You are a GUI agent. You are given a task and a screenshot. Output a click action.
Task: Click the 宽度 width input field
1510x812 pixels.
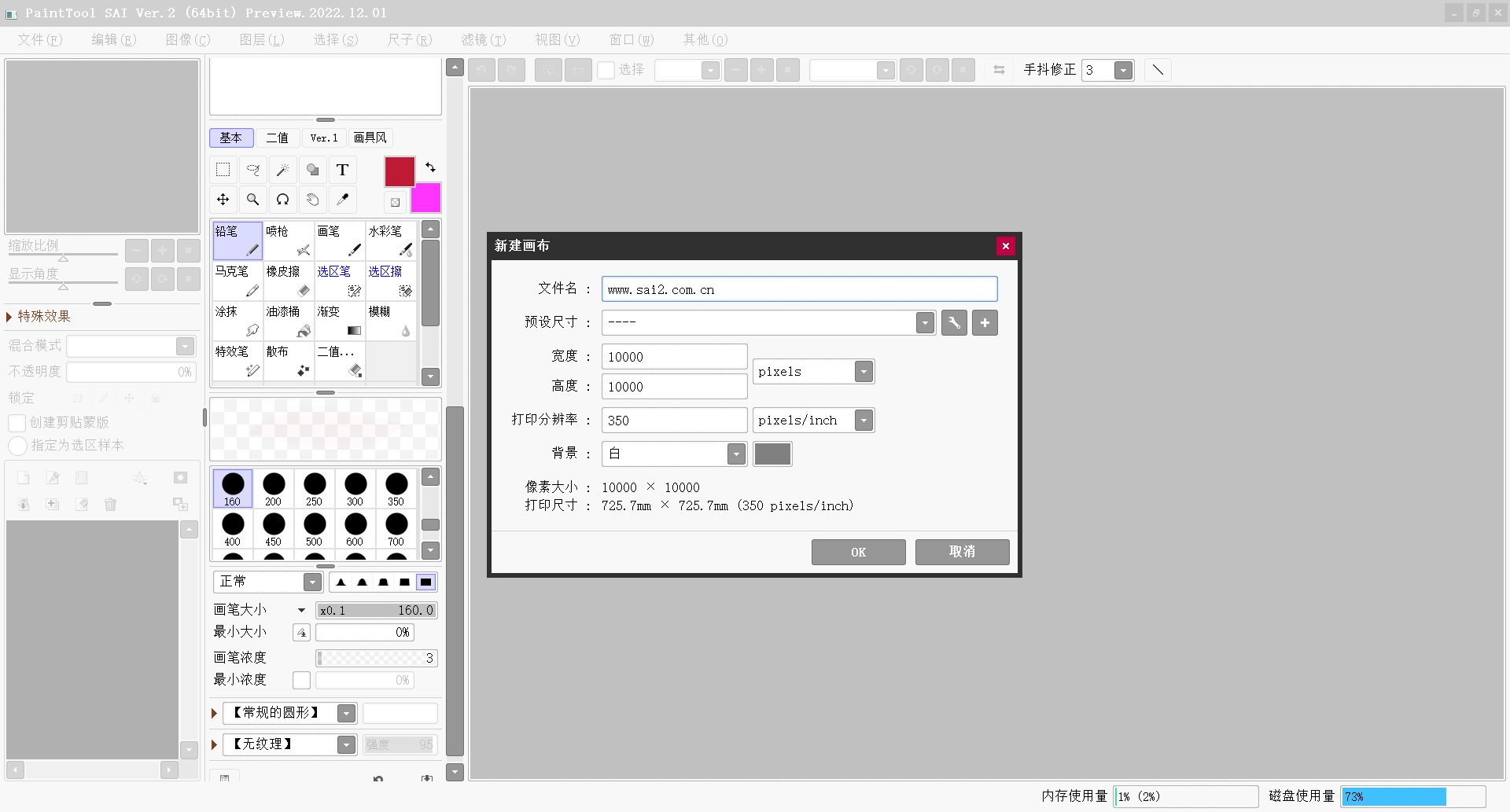click(x=675, y=357)
